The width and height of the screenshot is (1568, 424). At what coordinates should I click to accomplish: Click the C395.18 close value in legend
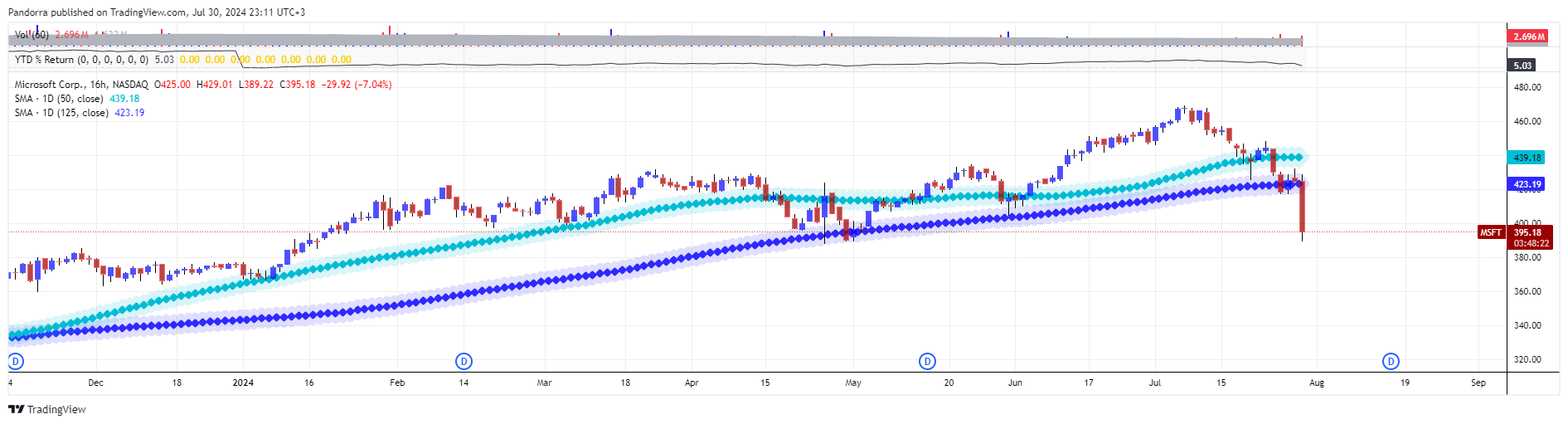click(298, 85)
